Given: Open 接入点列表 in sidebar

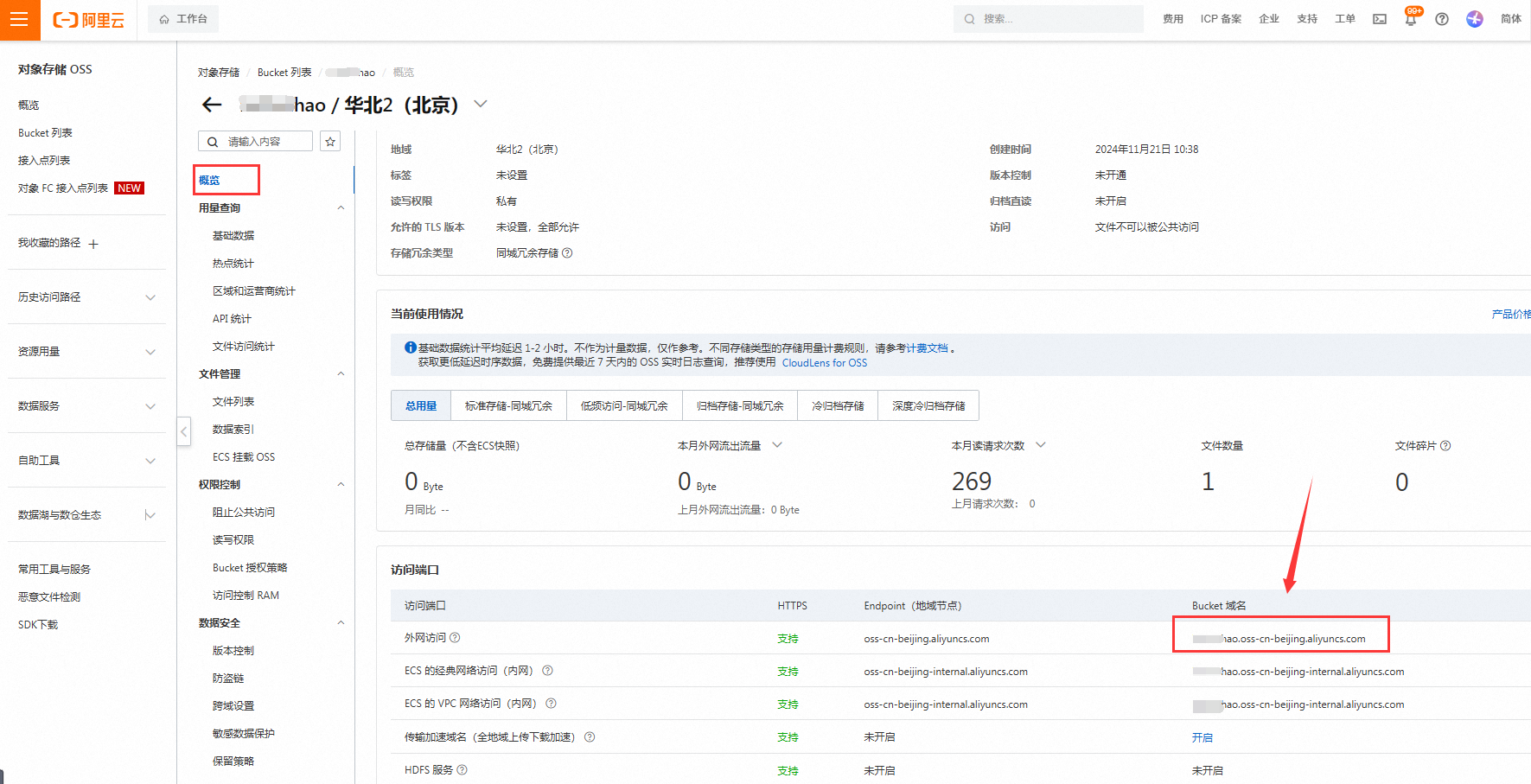Looking at the screenshot, I should pos(44,161).
